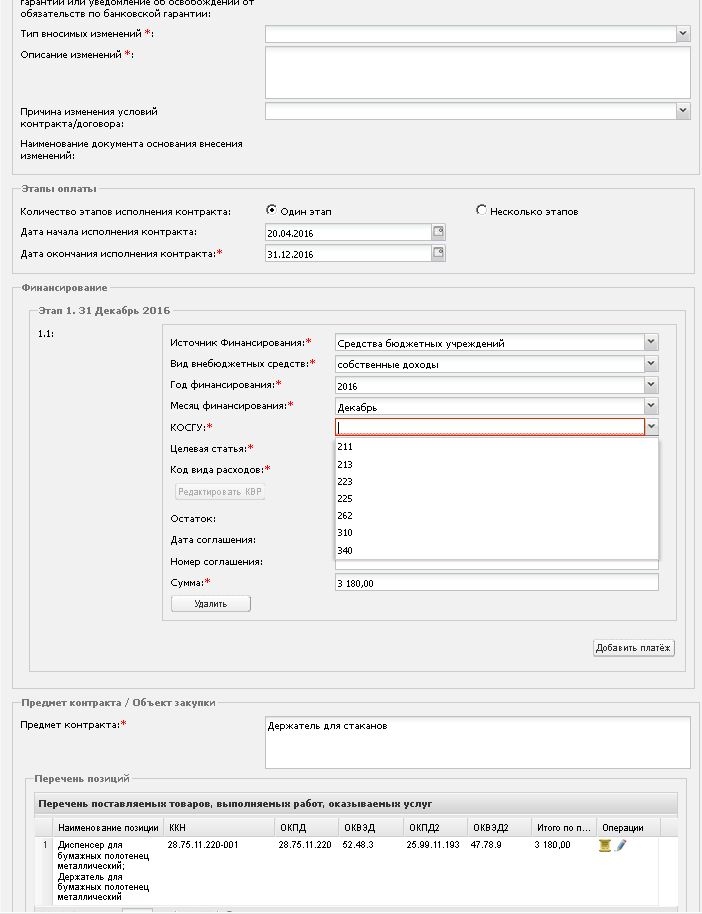Choose КОСГУ option 223
Screen dimensions: 702x914
click(496, 481)
